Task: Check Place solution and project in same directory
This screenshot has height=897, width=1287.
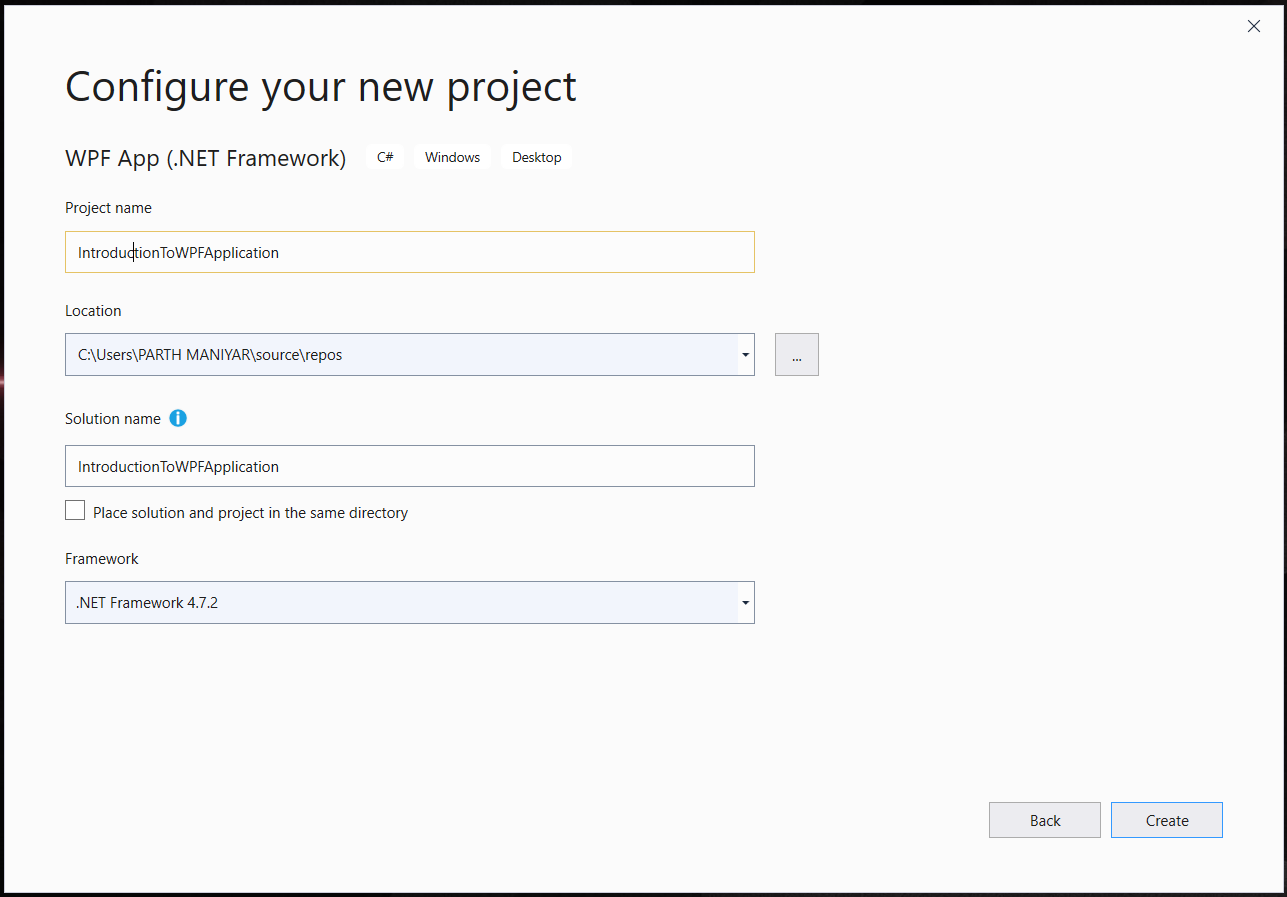Action: pyautogui.click(x=75, y=511)
